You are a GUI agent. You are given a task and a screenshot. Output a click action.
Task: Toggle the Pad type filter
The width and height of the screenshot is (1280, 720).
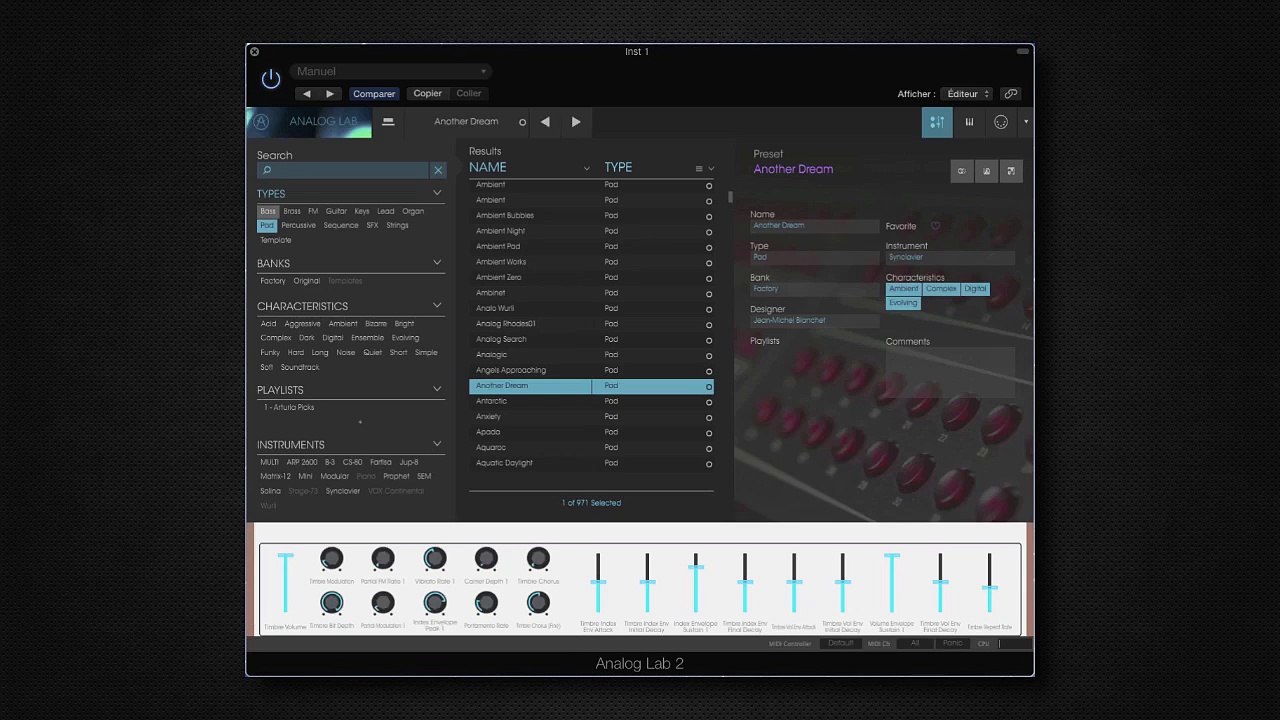[x=266, y=225]
